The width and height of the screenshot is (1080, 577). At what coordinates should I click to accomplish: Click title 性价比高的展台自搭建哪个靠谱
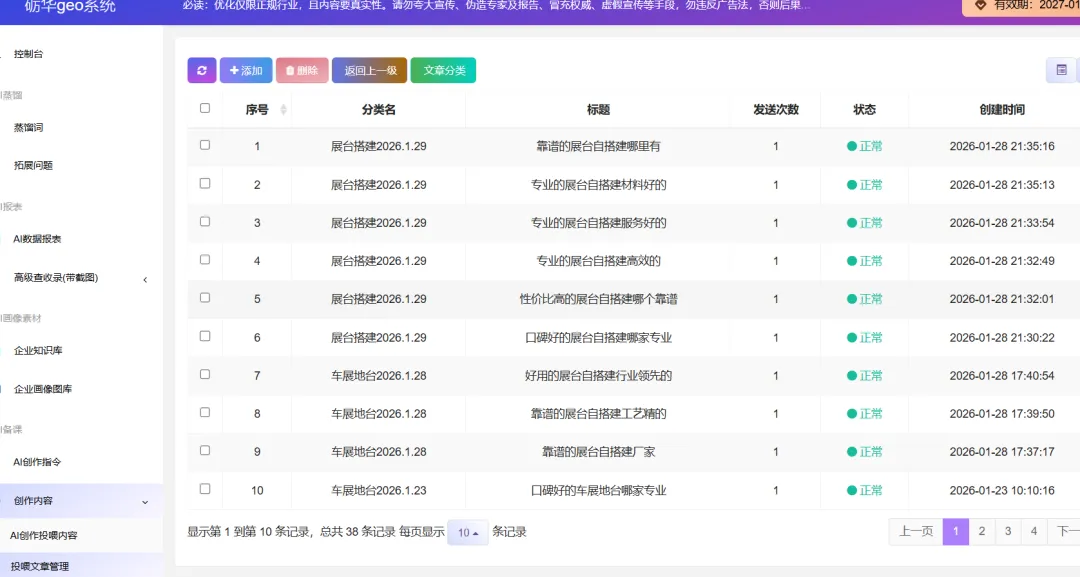tap(598, 299)
